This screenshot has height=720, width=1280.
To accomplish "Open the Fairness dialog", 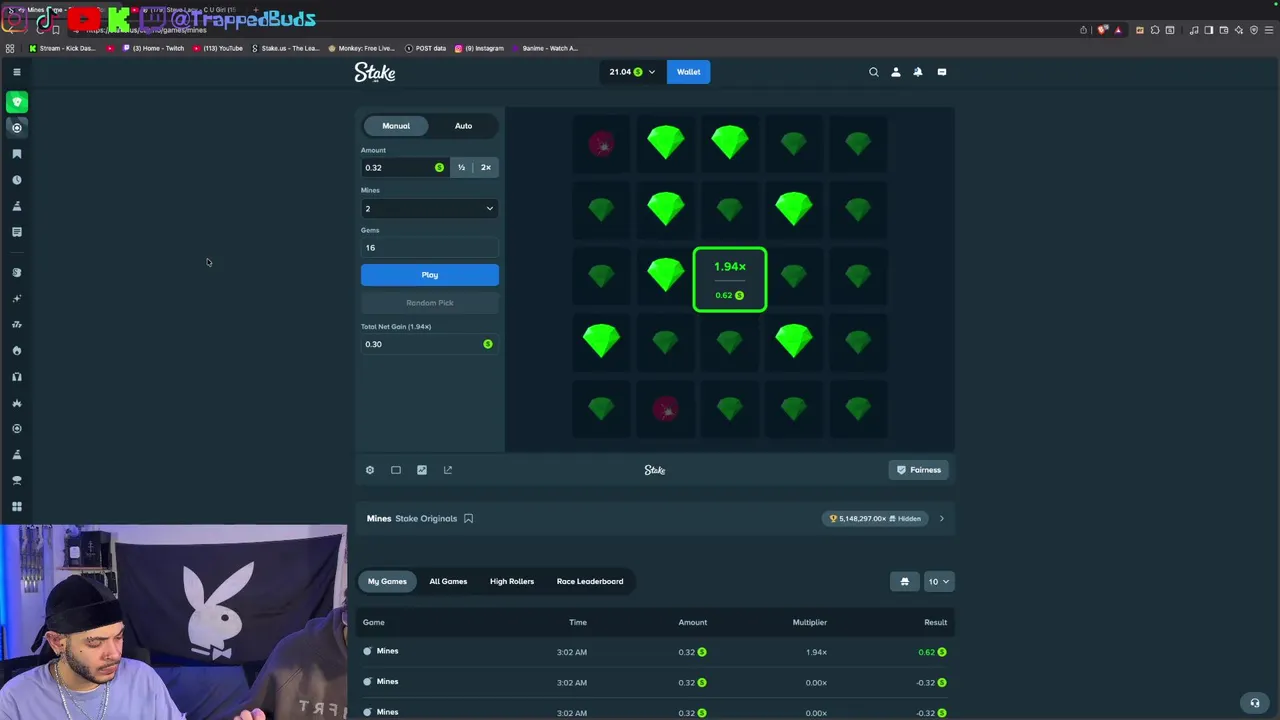I will pyautogui.click(x=918, y=470).
